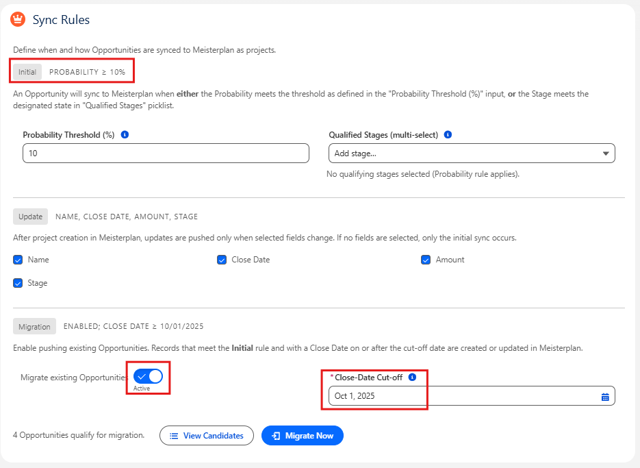The image size is (640, 468).
Task: Select the Update section badge
Action: point(30,217)
